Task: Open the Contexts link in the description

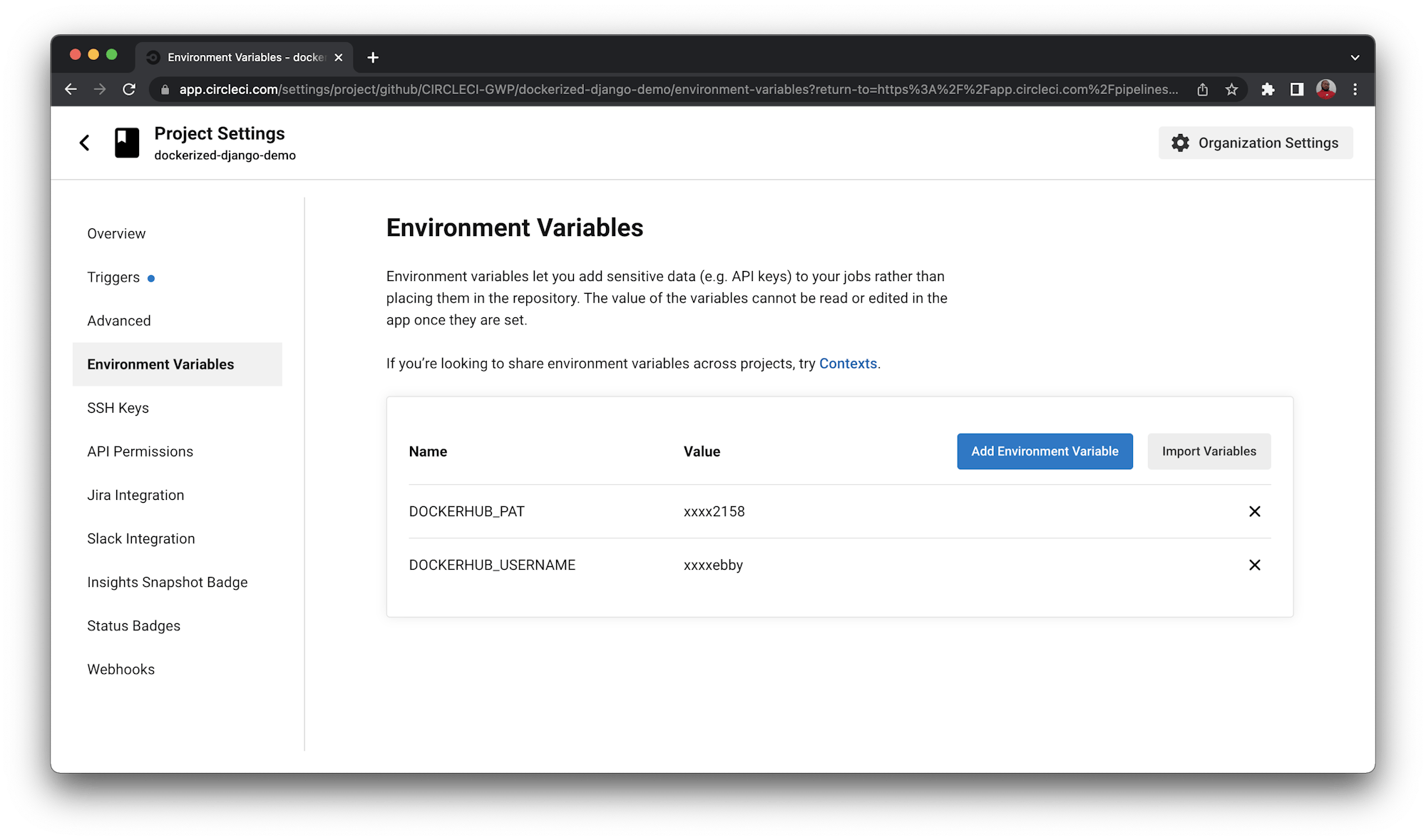Action: pyautogui.click(x=848, y=363)
